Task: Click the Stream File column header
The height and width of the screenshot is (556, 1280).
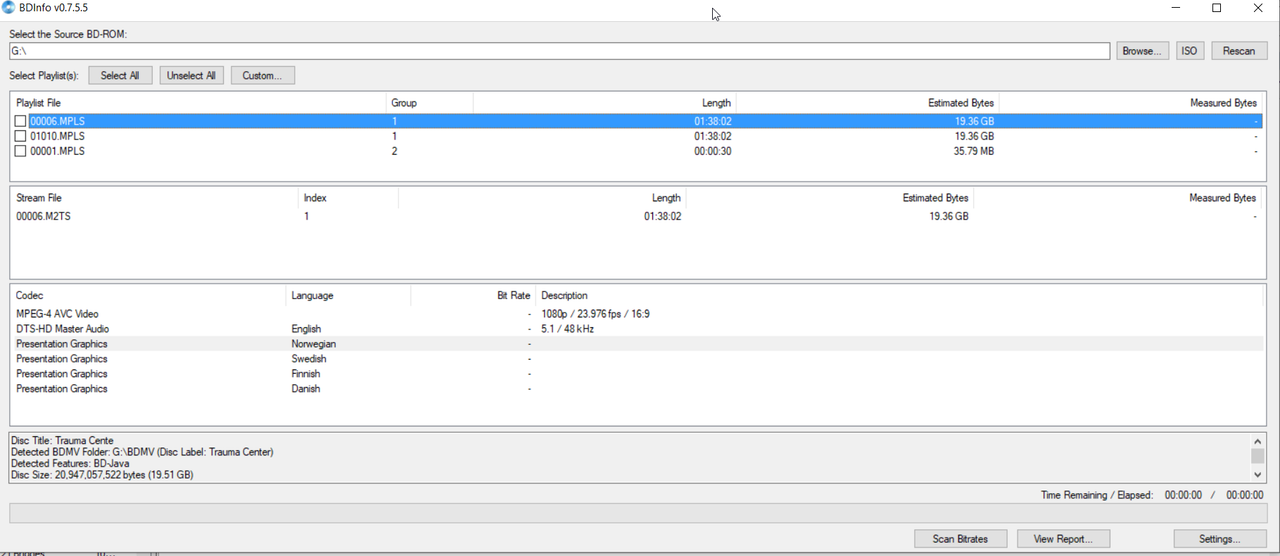Action: [x=154, y=198]
